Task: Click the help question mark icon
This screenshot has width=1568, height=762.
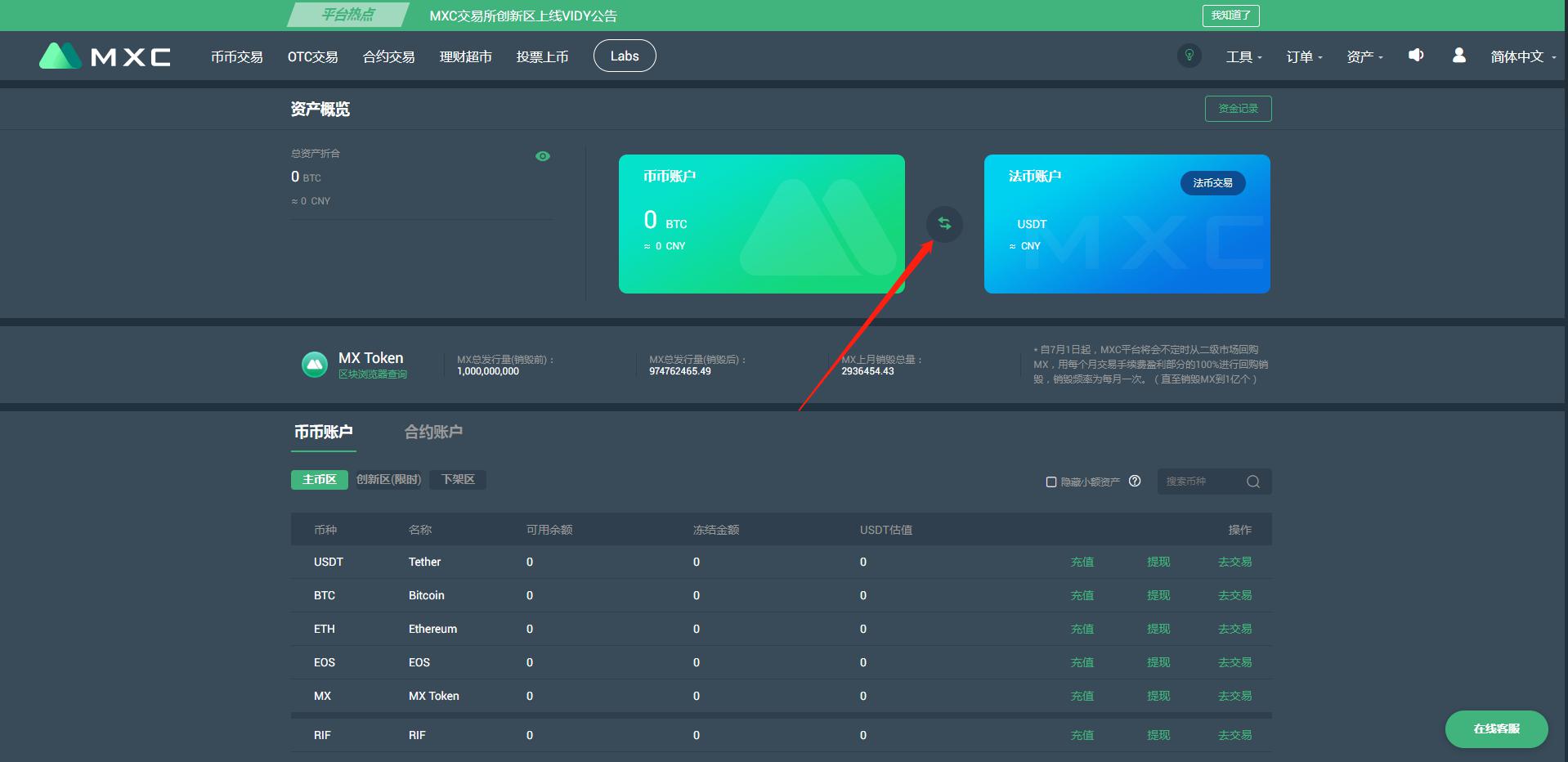Action: [1135, 481]
